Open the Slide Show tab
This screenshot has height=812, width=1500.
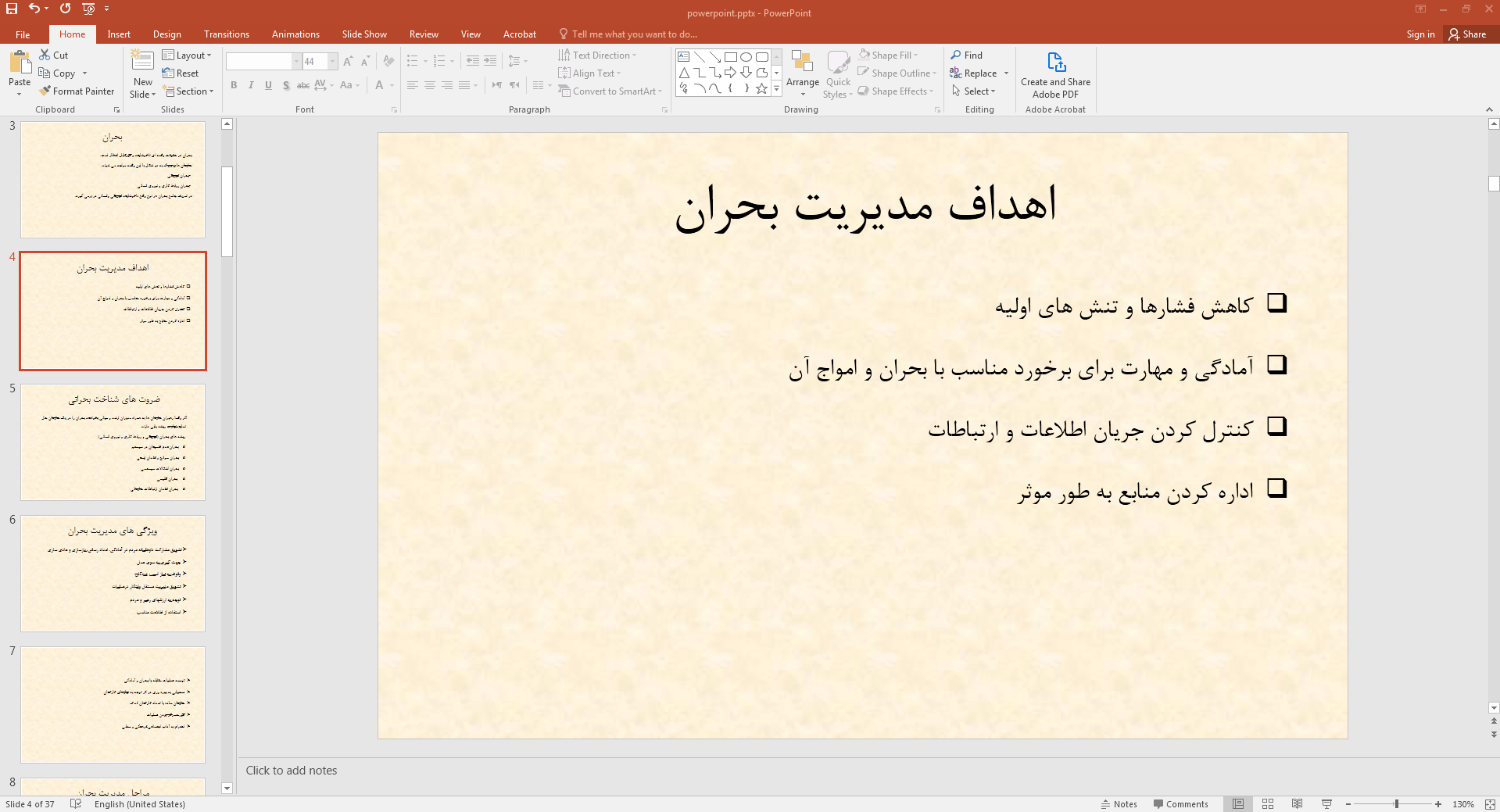[364, 34]
